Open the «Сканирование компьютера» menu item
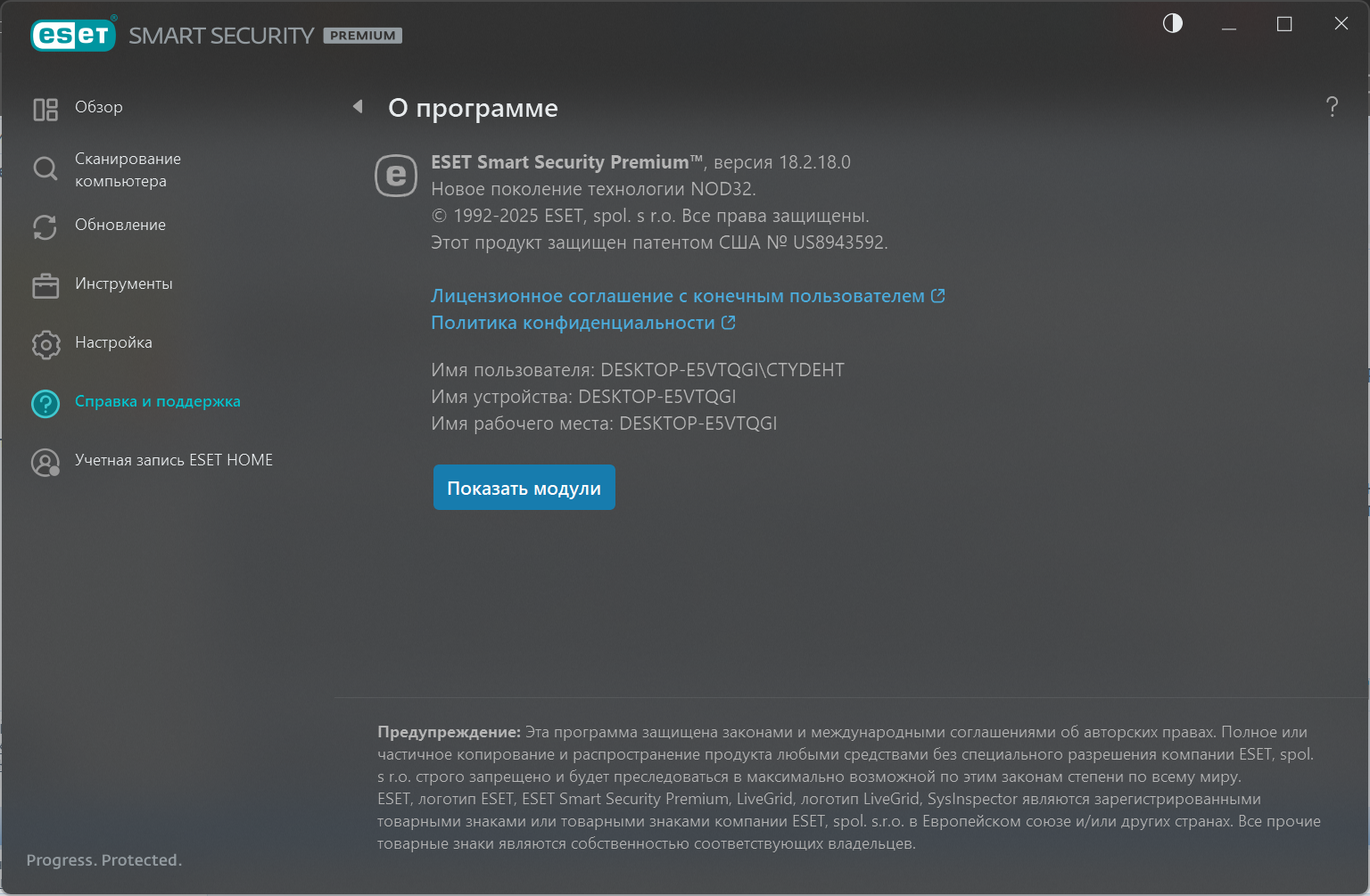Screen dimensions: 1370x896 point(128,169)
